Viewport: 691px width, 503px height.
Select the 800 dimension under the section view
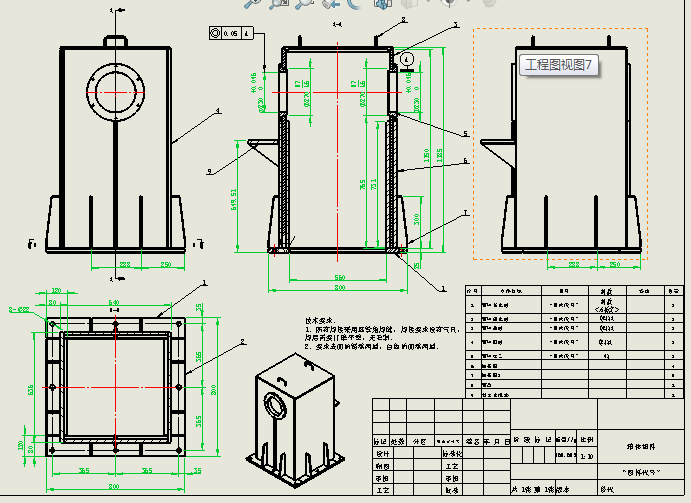coord(339,287)
